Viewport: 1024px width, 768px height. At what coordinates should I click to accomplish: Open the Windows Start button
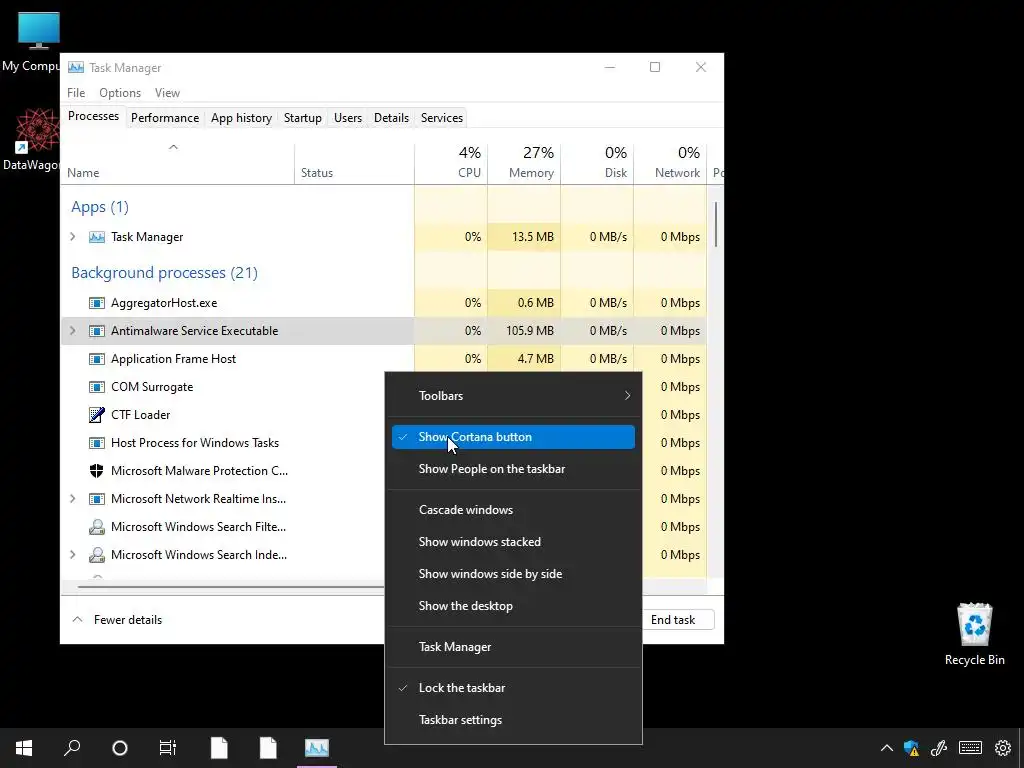coord(24,748)
